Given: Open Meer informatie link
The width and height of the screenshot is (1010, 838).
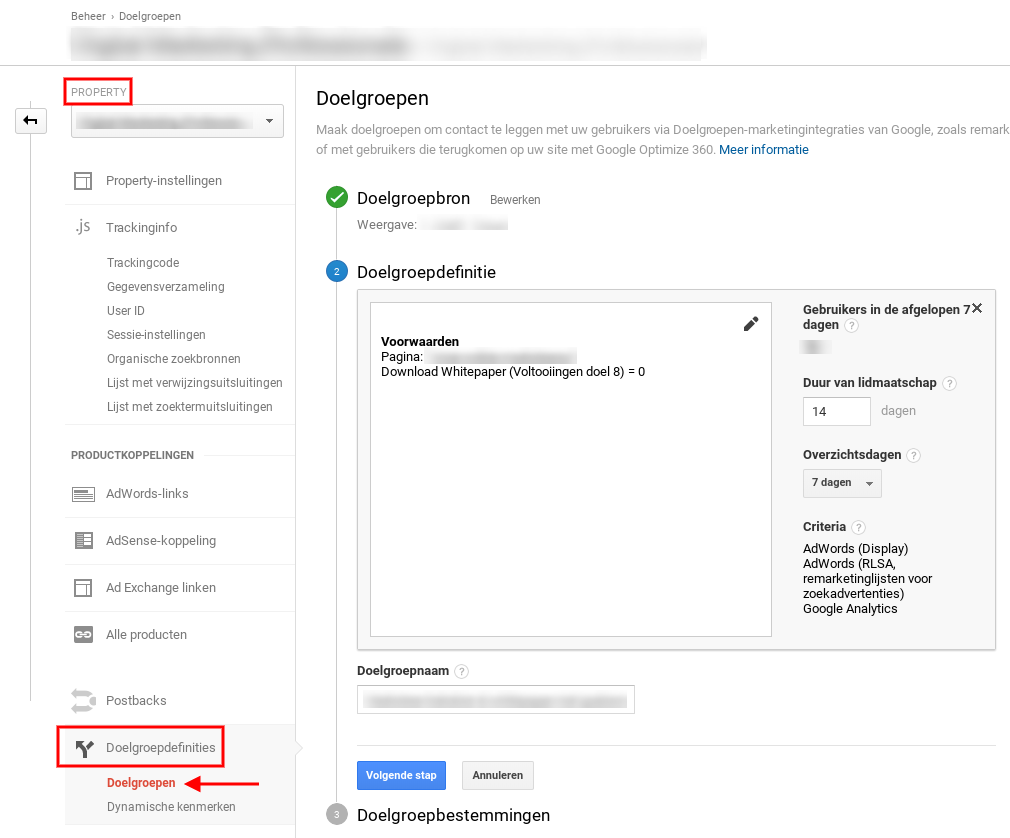Looking at the screenshot, I should pyautogui.click(x=763, y=149).
